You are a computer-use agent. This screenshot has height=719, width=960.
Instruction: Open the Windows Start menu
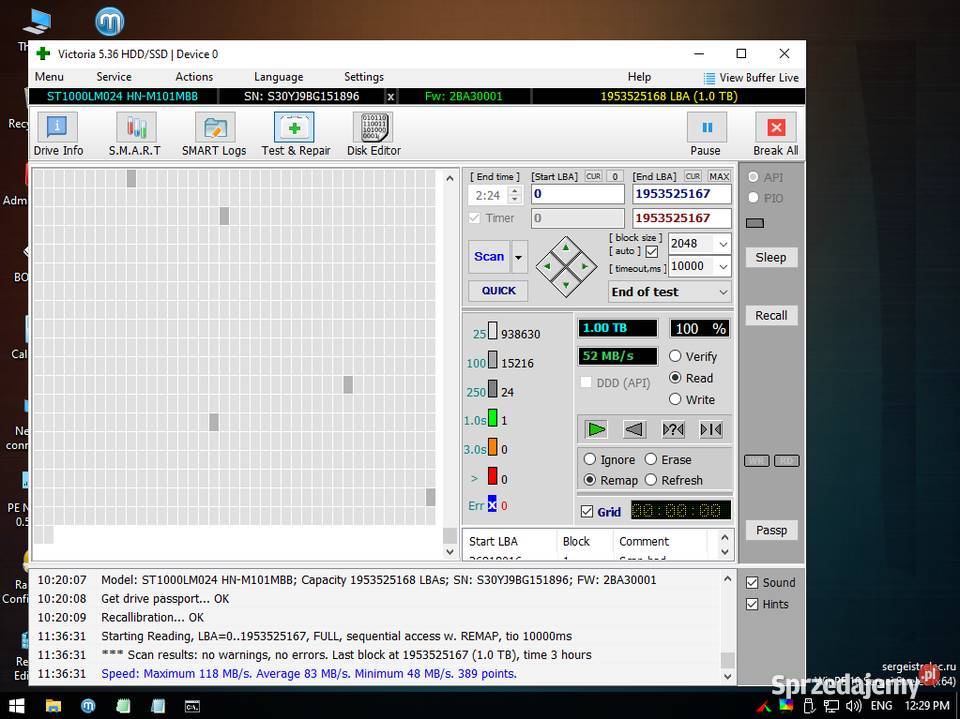click(17, 706)
